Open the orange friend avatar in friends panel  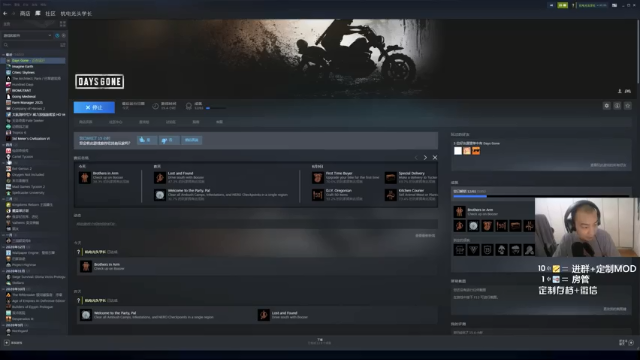click(476, 151)
